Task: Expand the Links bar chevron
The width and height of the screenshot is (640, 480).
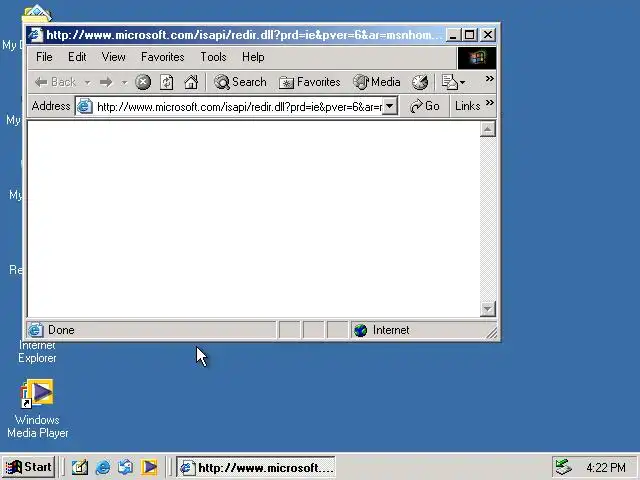Action: 490,102
